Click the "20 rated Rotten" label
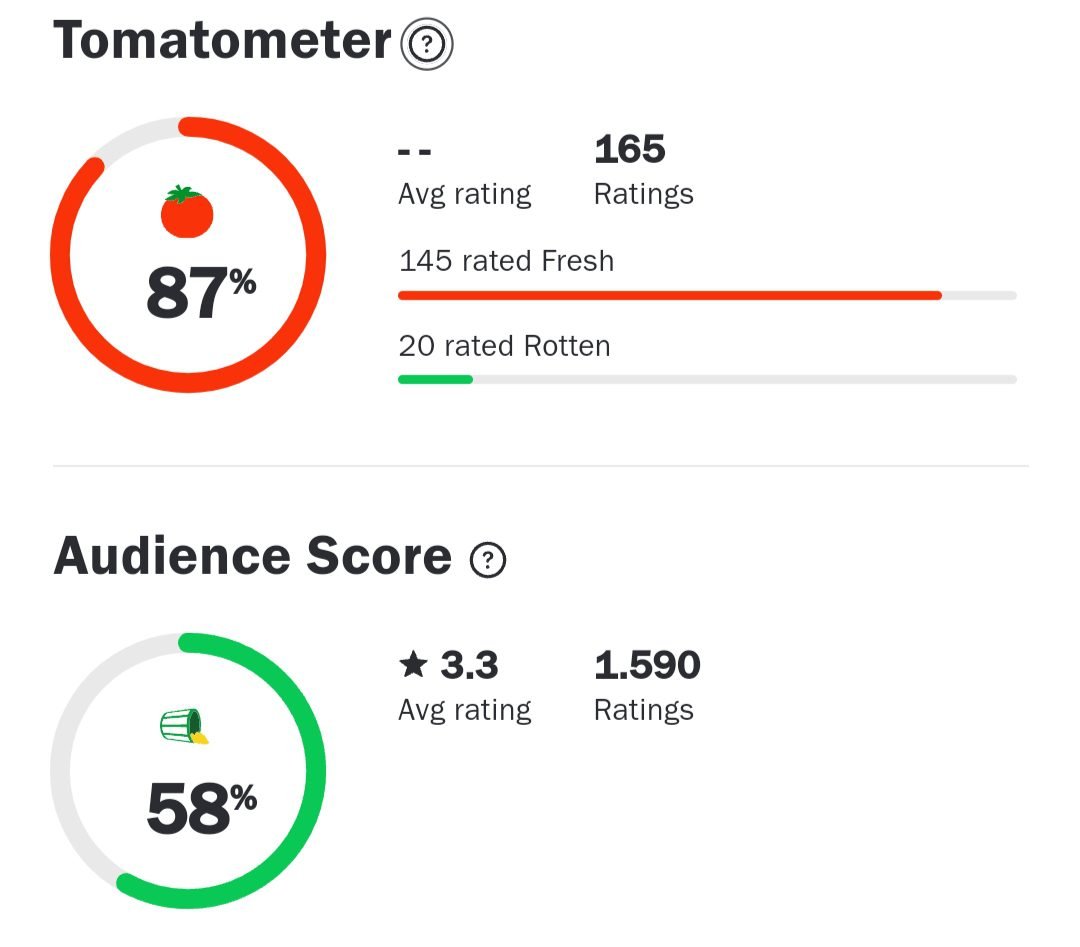The image size is (1080, 947). pos(504,346)
